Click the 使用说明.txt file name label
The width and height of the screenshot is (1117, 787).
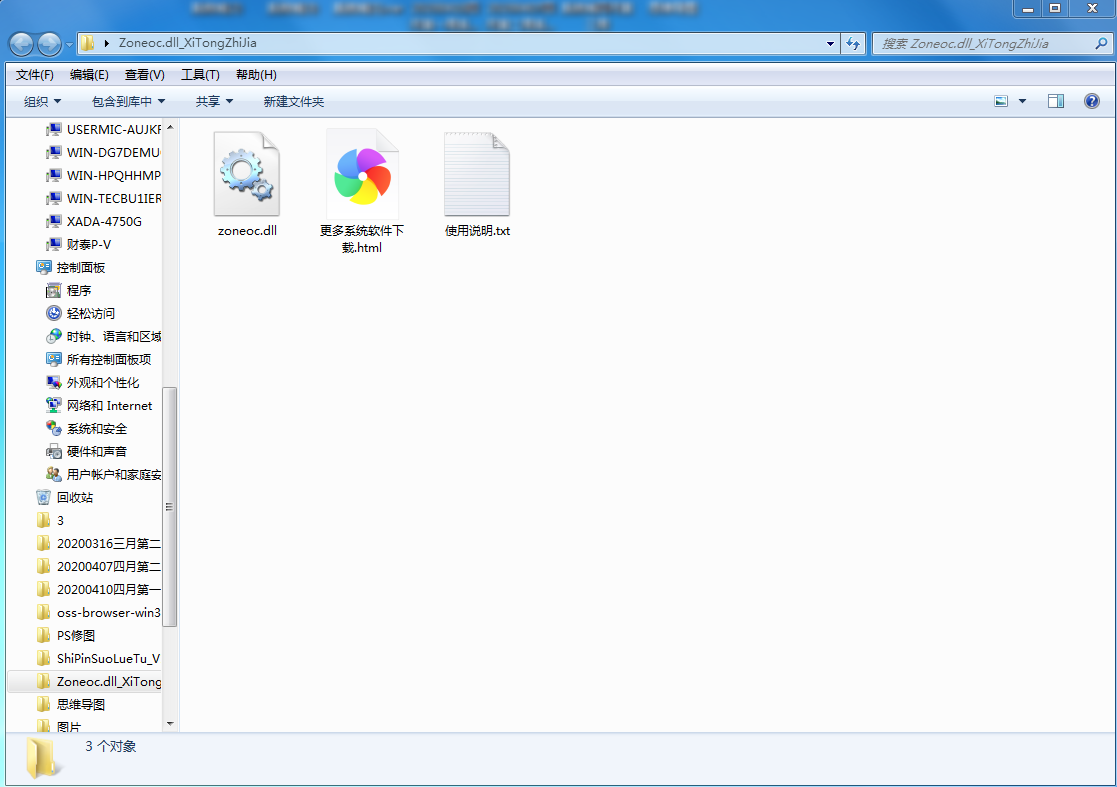477,231
